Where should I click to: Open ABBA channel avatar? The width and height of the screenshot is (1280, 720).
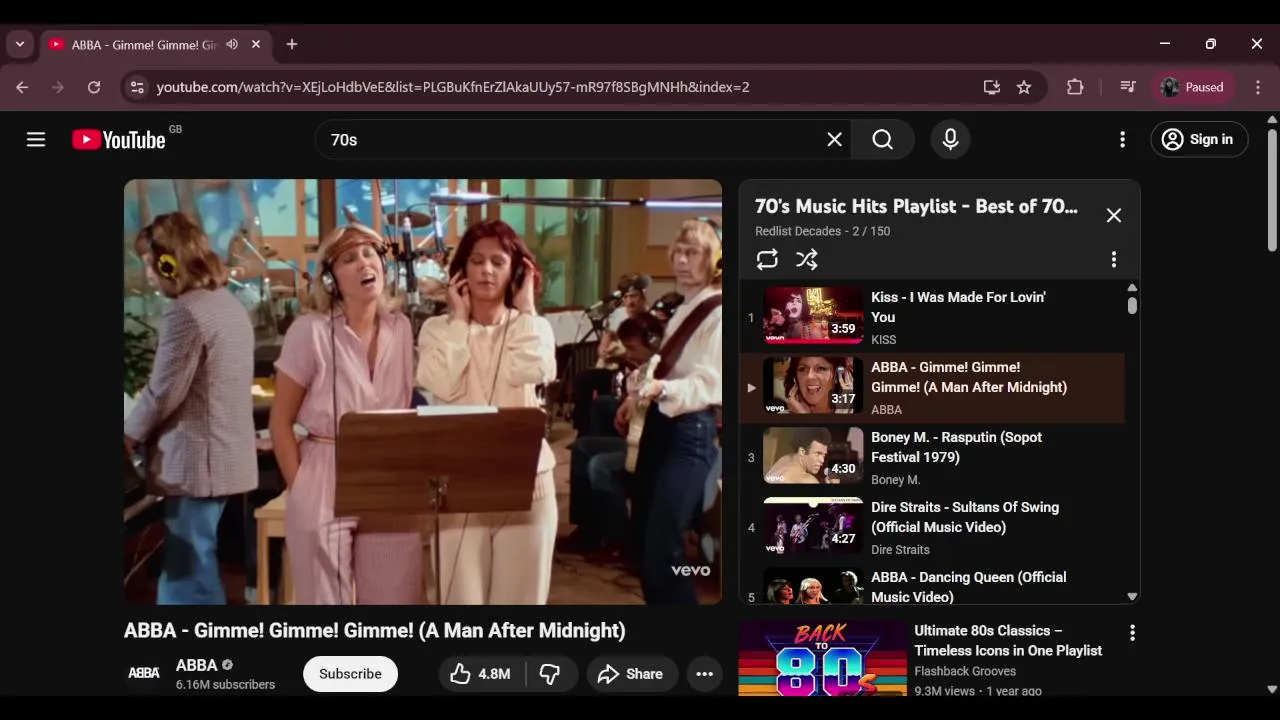pyautogui.click(x=144, y=674)
